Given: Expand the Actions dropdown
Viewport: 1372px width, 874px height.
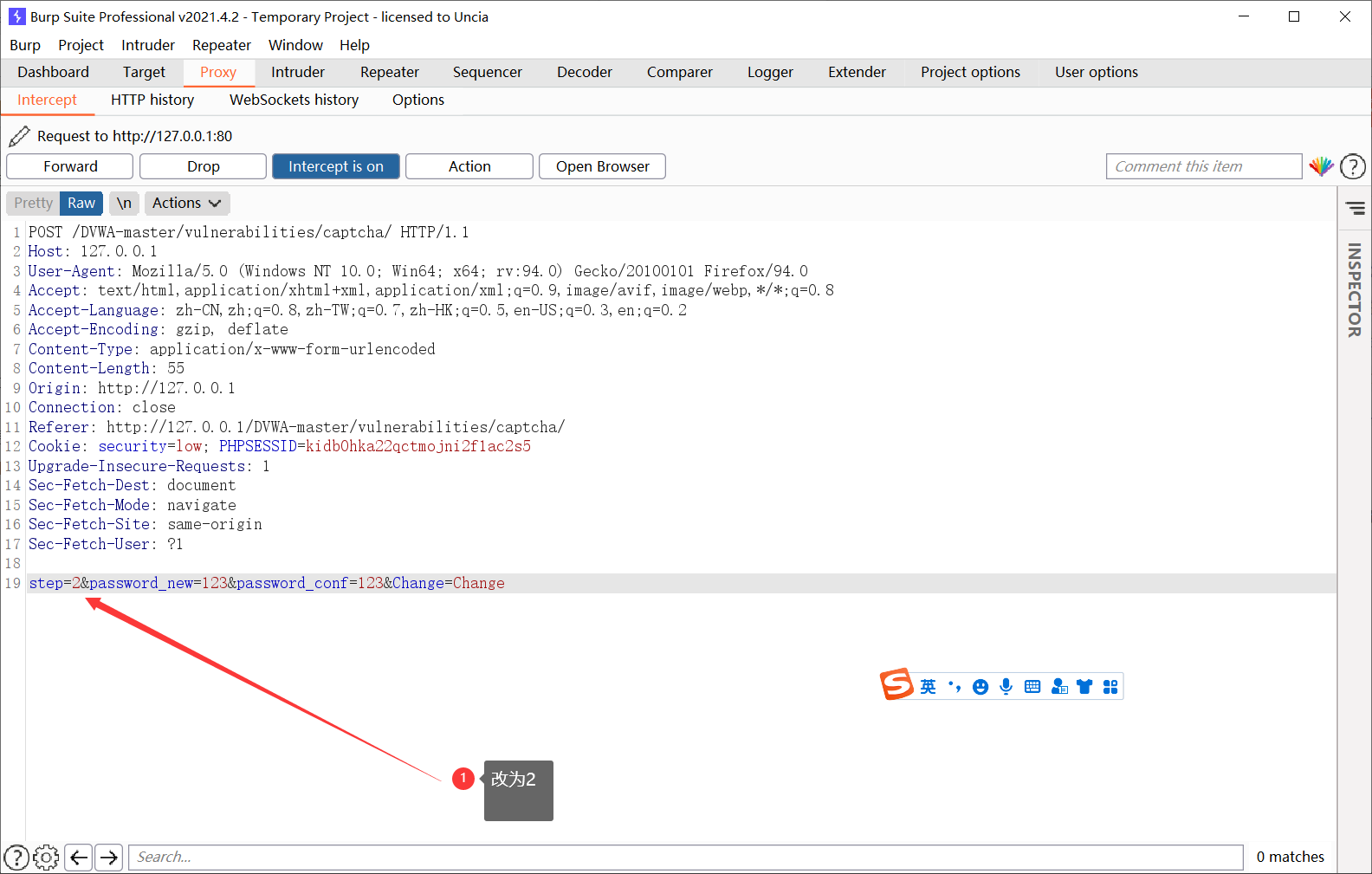Looking at the screenshot, I should pyautogui.click(x=187, y=203).
